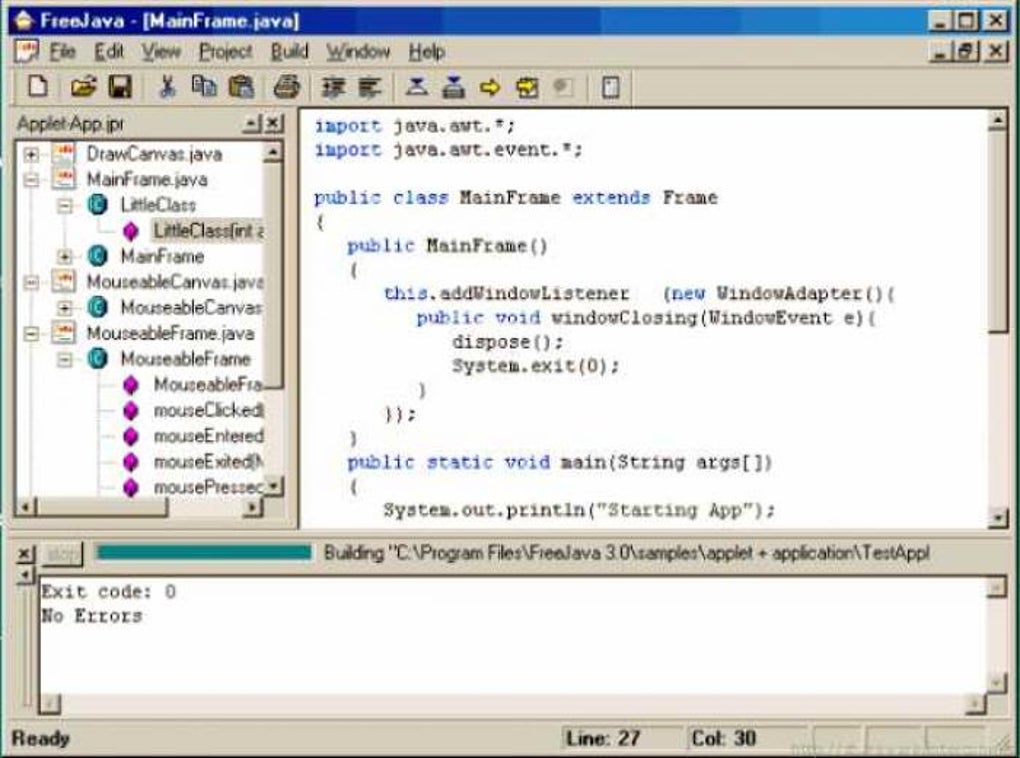
Task: Select the mouseExited method in tree
Action: pos(208,462)
